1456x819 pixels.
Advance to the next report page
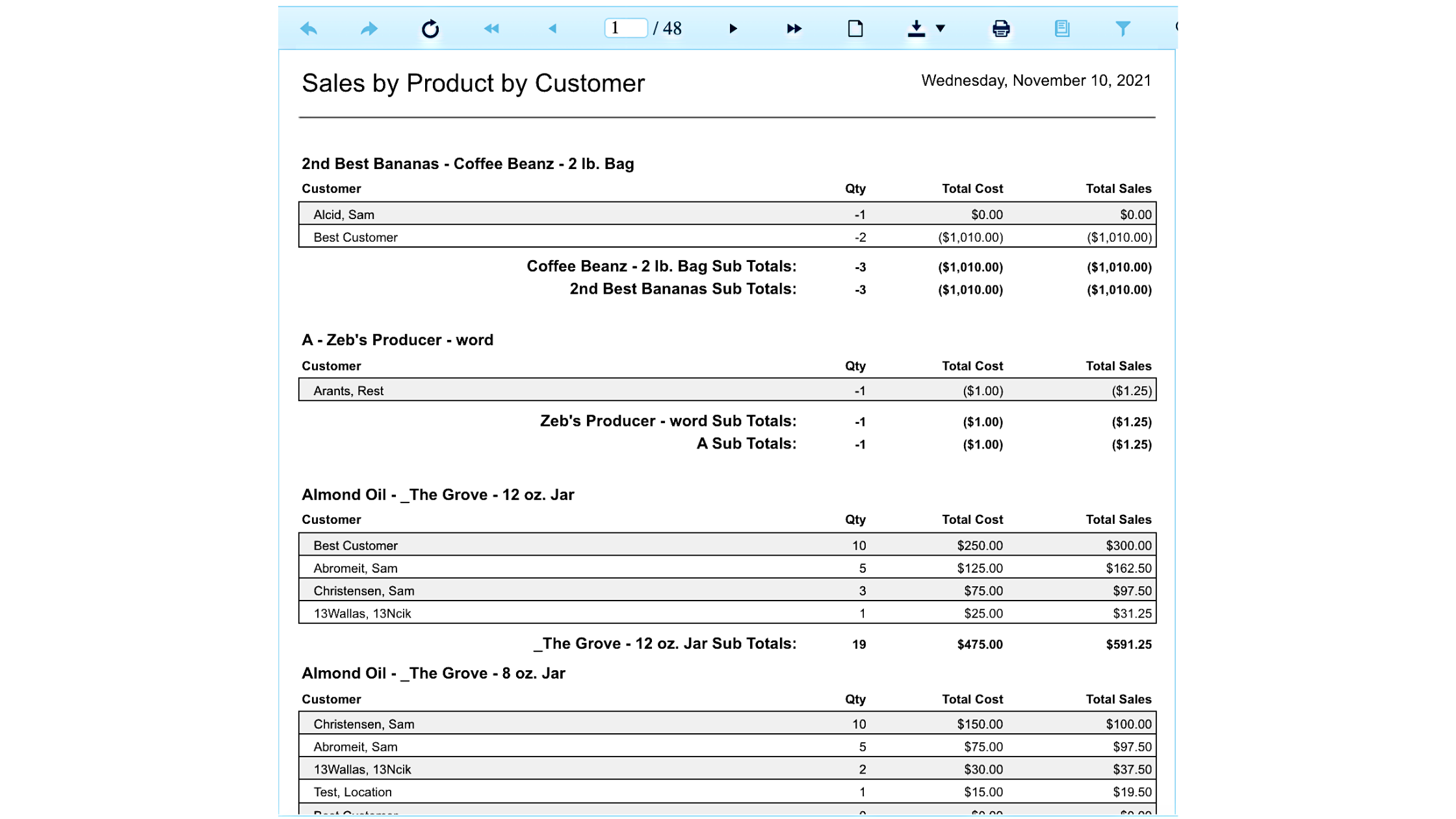tap(733, 29)
